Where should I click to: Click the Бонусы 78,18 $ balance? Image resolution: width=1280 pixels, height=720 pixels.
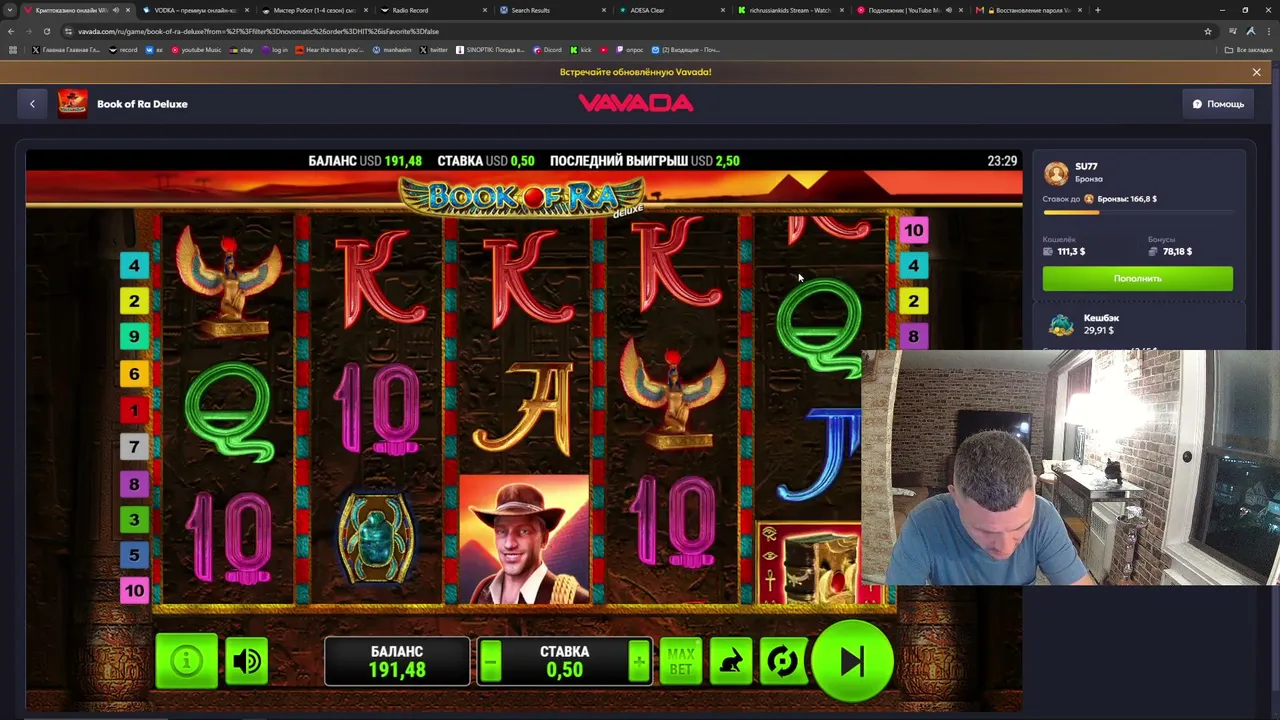point(1170,246)
